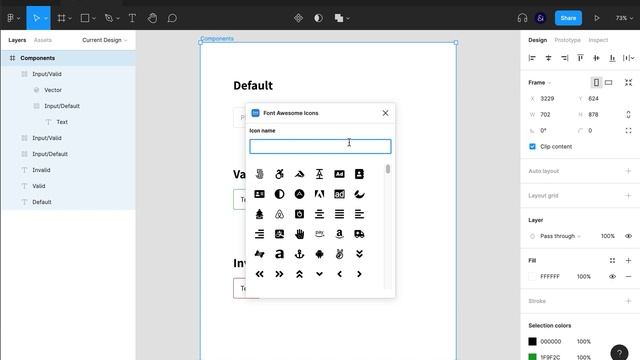
Task: Open Pen tools dropdown arrow
Action: tap(118, 18)
